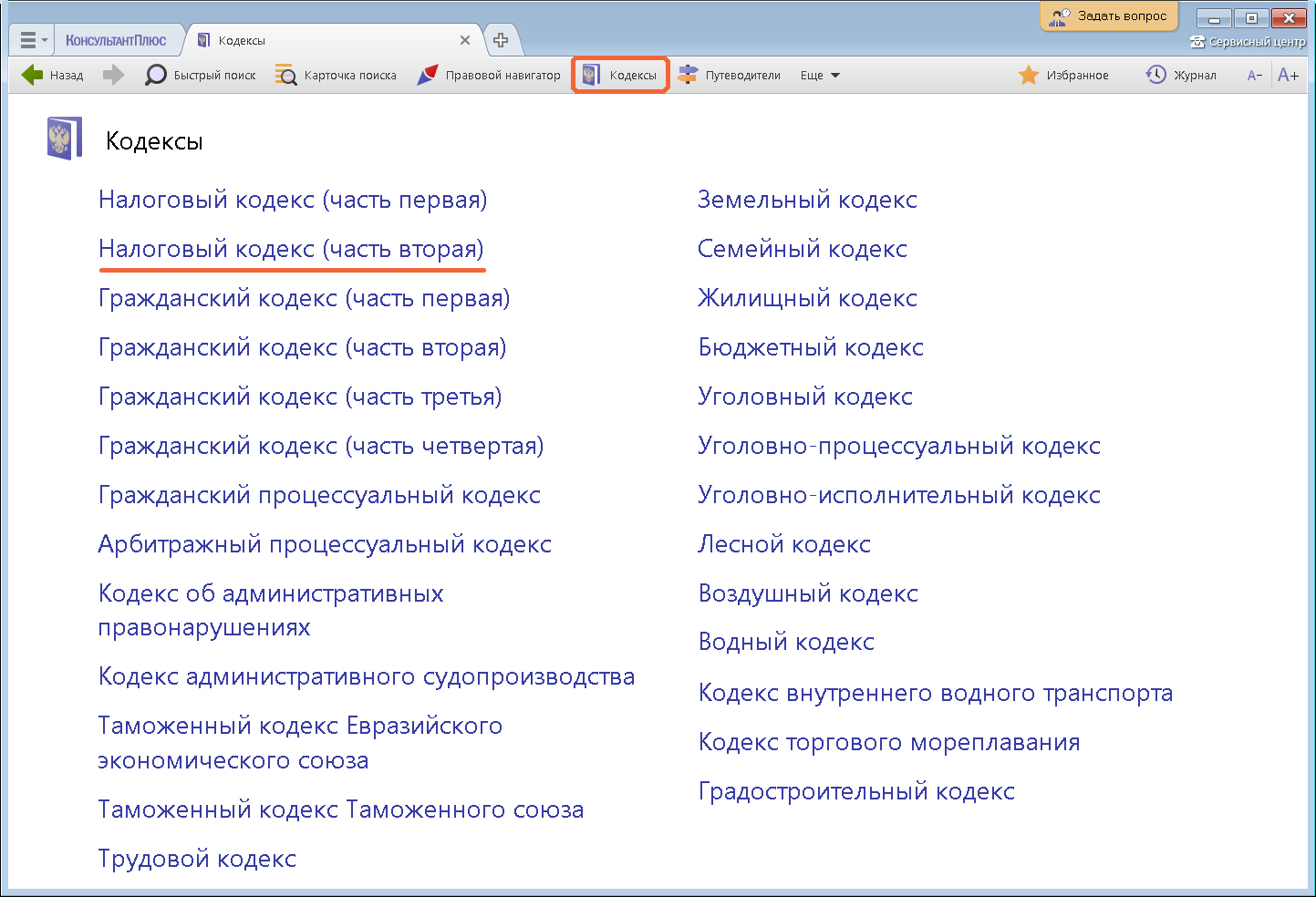Expand the Еще dropdown

[x=820, y=75]
